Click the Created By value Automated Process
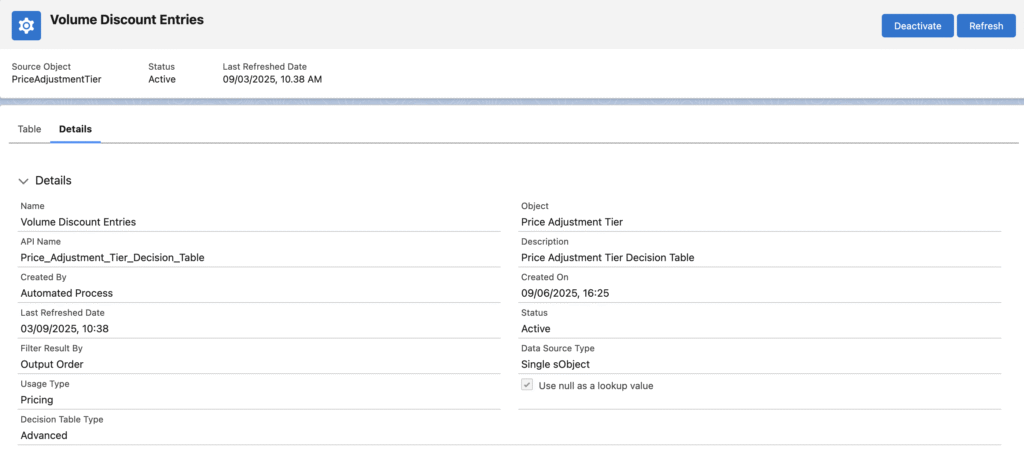1024x454 pixels. [67, 293]
